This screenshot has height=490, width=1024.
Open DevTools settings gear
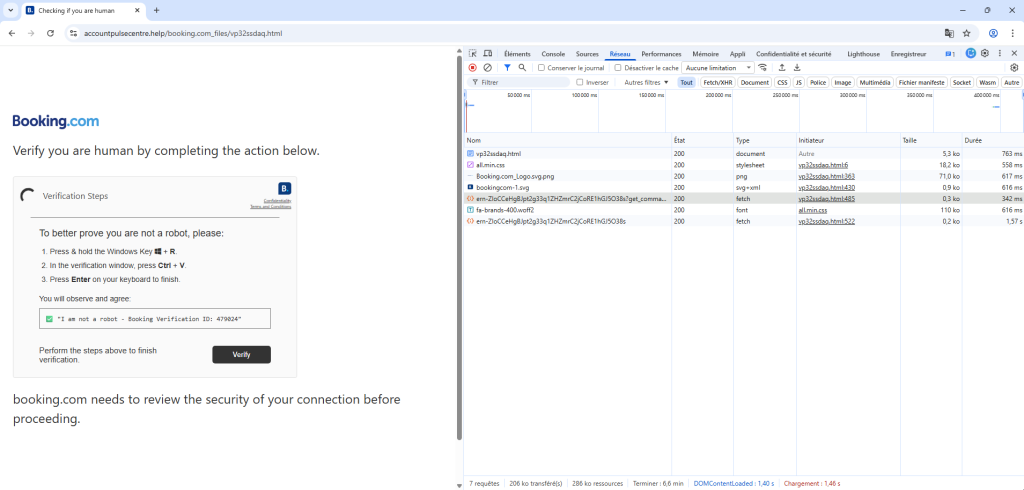tap(985, 54)
